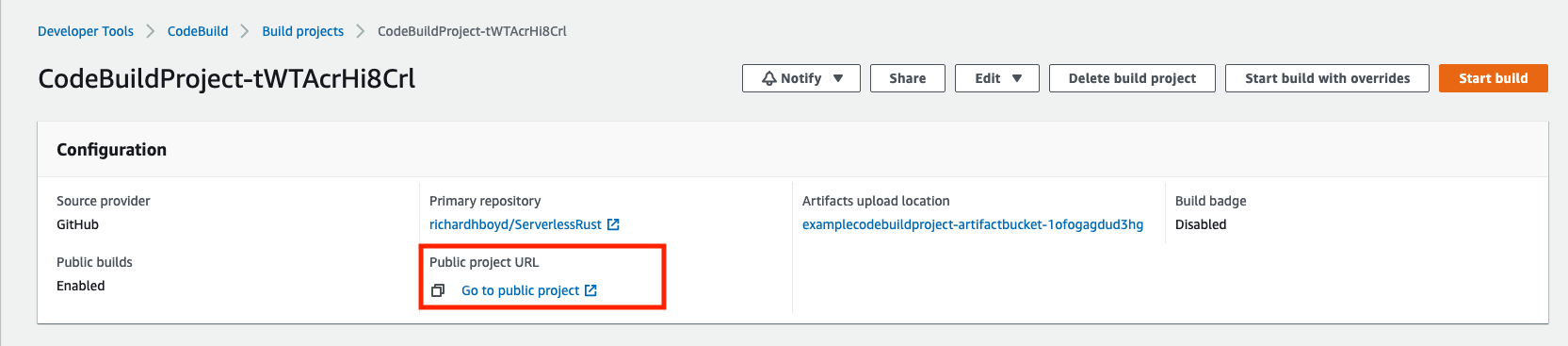Image resolution: width=1568 pixels, height=346 pixels.
Task: Click the Configuration section header
Action: [111, 150]
